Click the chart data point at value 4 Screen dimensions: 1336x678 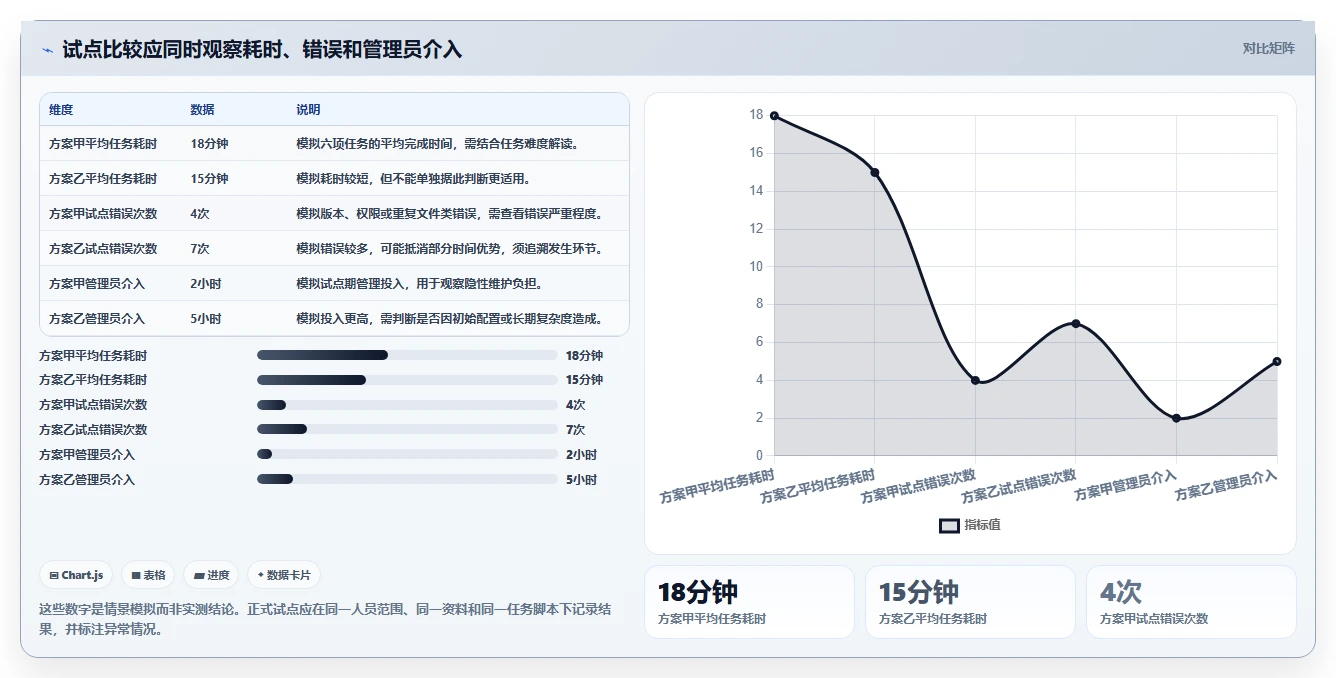coord(975,380)
